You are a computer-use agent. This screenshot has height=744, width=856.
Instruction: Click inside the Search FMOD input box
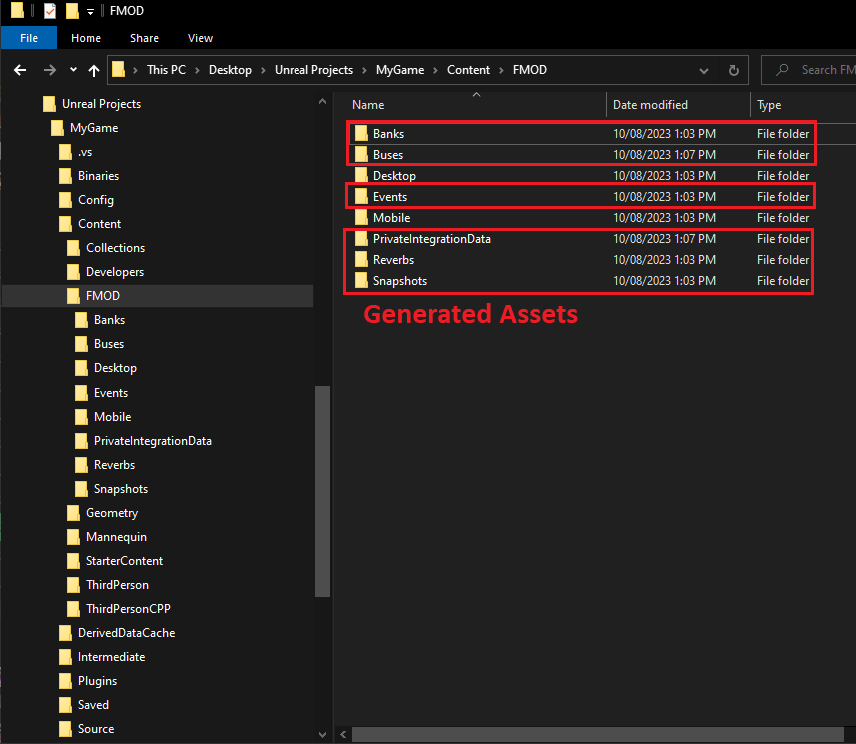822,70
